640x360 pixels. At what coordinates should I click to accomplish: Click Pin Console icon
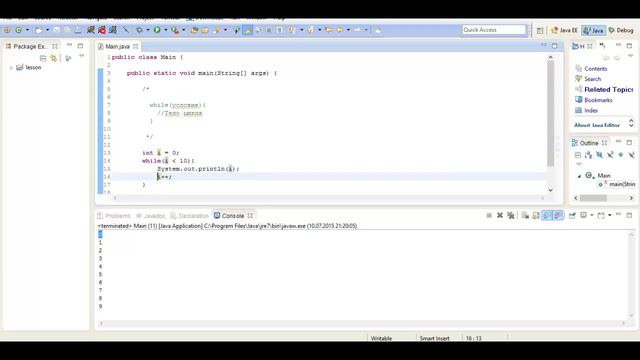pyautogui.click(x=572, y=216)
